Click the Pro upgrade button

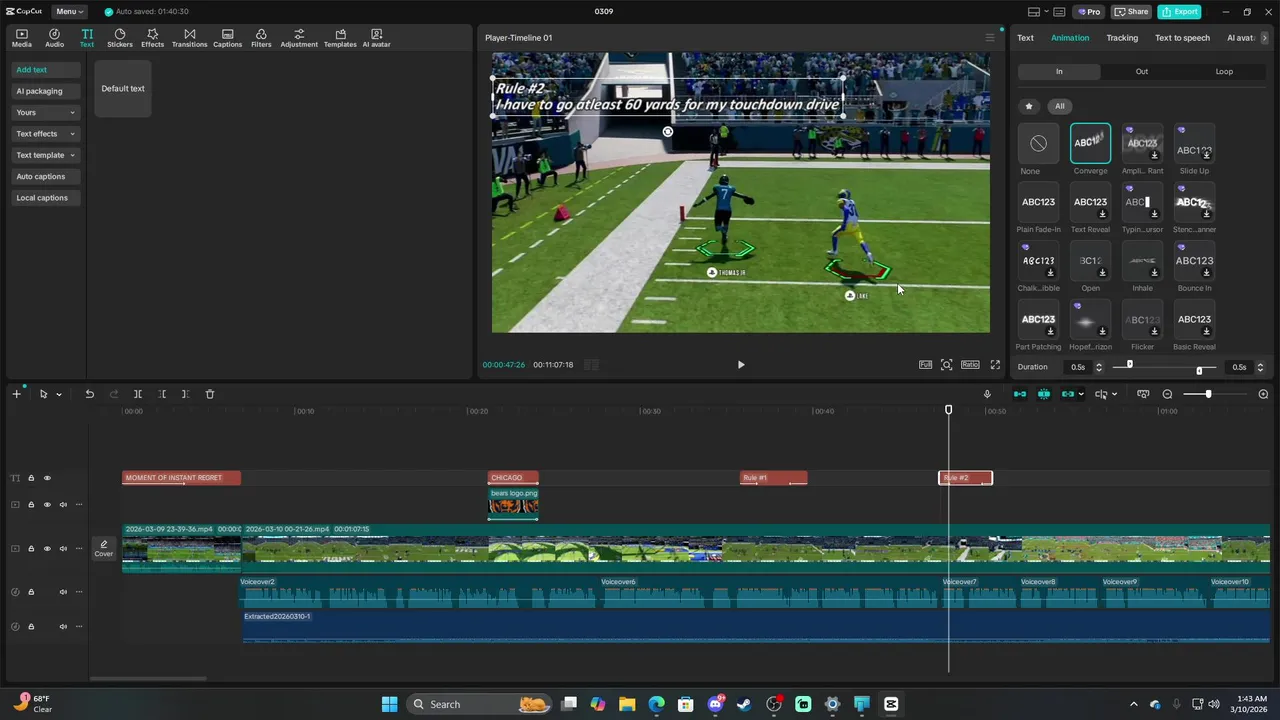pos(1089,12)
